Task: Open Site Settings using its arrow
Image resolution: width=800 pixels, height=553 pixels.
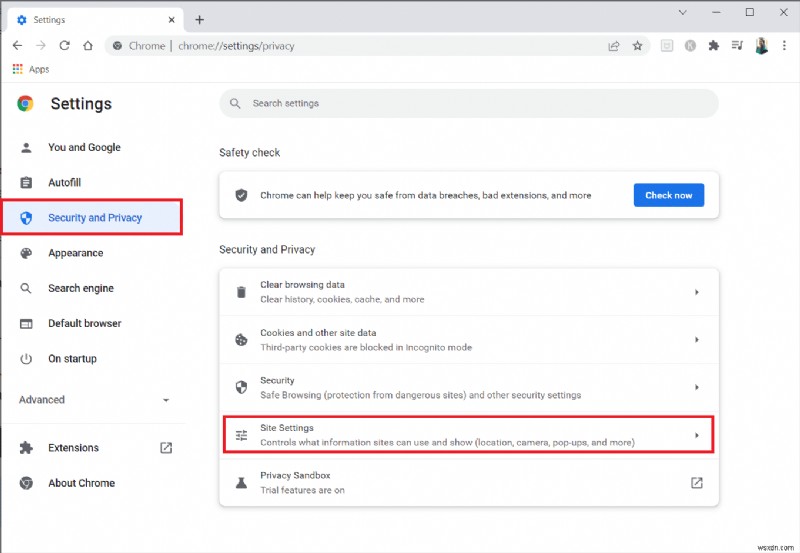Action: (696, 435)
